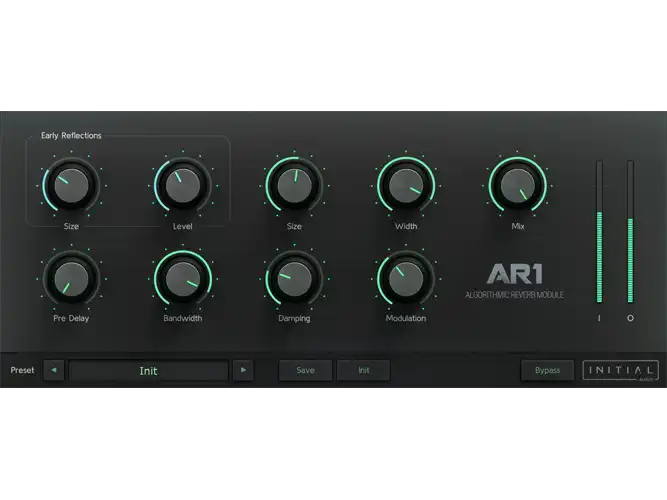Go to previous preset with left arrow
The height and width of the screenshot is (500, 667).
tap(54, 370)
